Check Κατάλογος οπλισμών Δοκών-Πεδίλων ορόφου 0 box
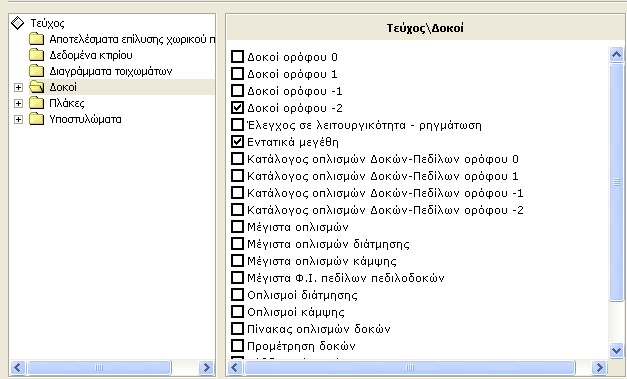627x379 pixels. click(238, 159)
